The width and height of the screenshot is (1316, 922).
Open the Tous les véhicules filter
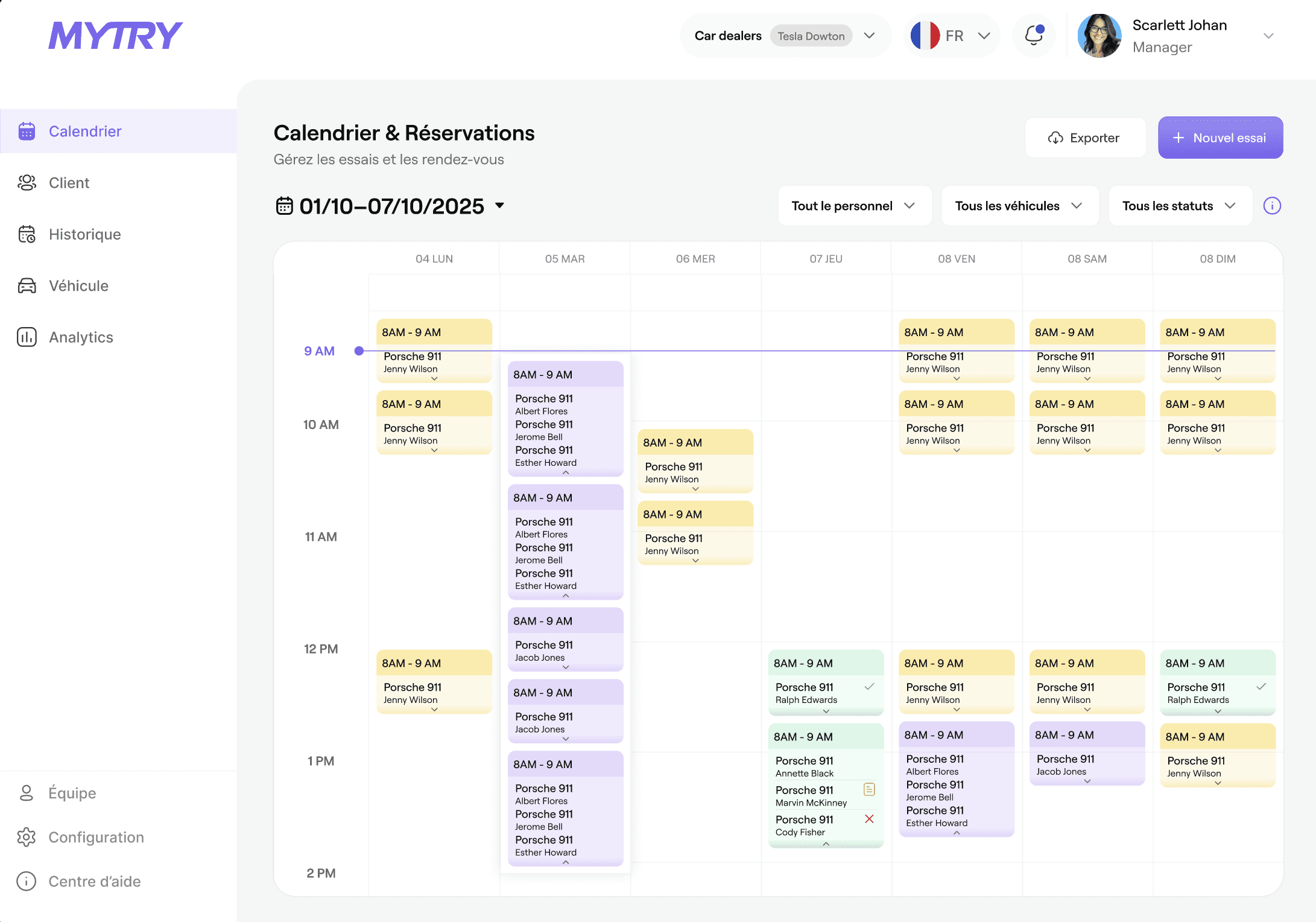coord(1019,206)
